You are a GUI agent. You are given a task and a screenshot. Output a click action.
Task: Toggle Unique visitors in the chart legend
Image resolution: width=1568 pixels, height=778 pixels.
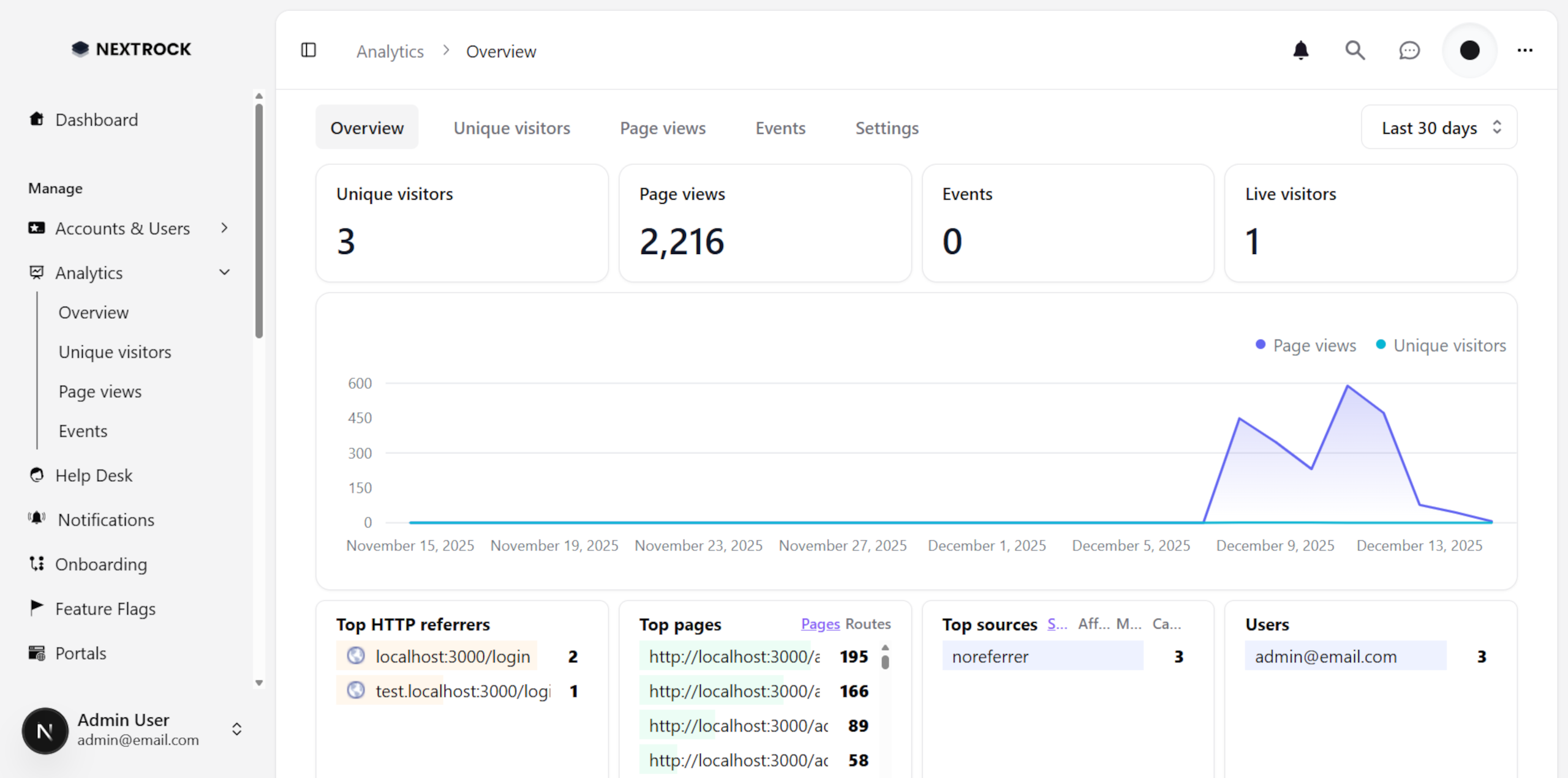click(x=1442, y=345)
